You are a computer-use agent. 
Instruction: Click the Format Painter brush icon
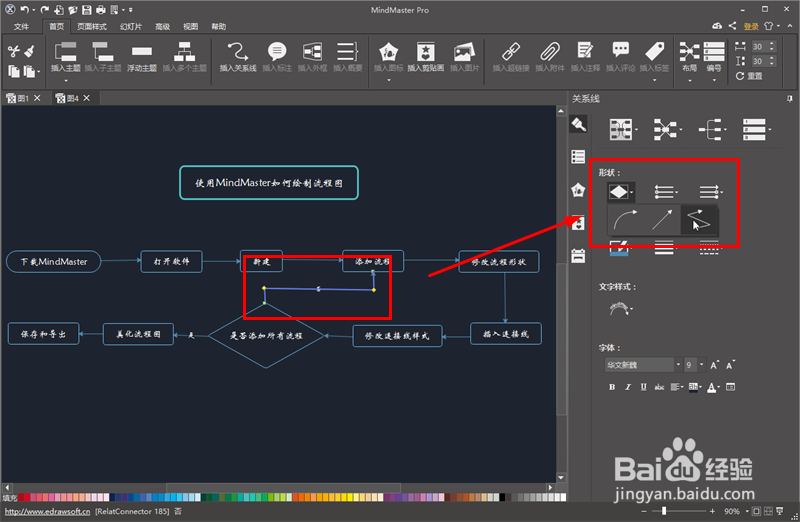pos(29,51)
